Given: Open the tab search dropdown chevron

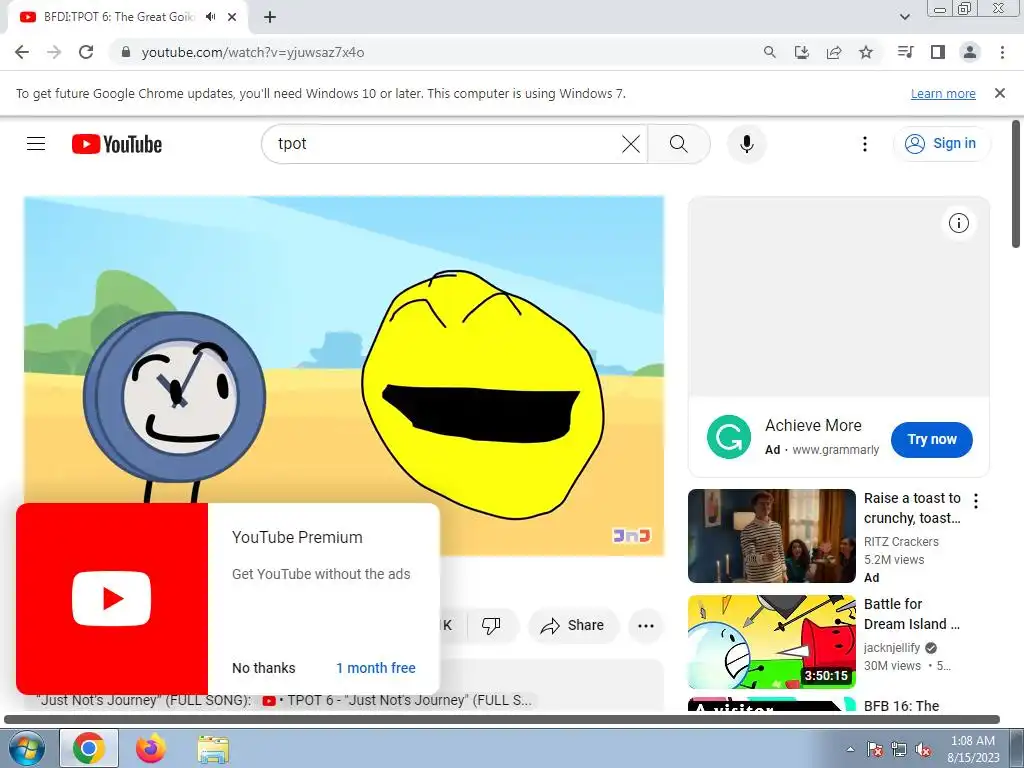Looking at the screenshot, I should point(904,17).
